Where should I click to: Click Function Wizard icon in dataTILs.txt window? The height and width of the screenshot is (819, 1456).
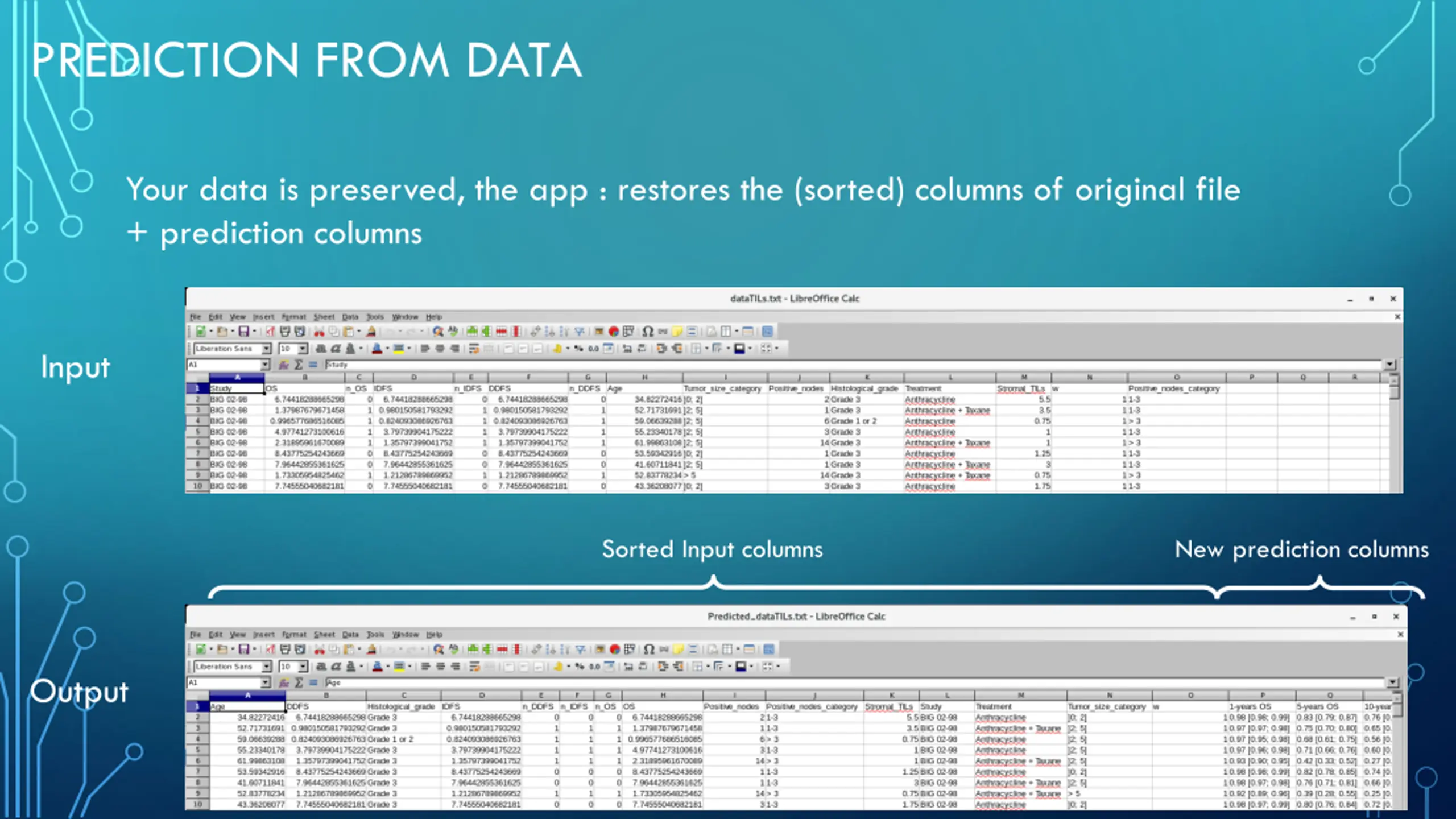coord(283,365)
